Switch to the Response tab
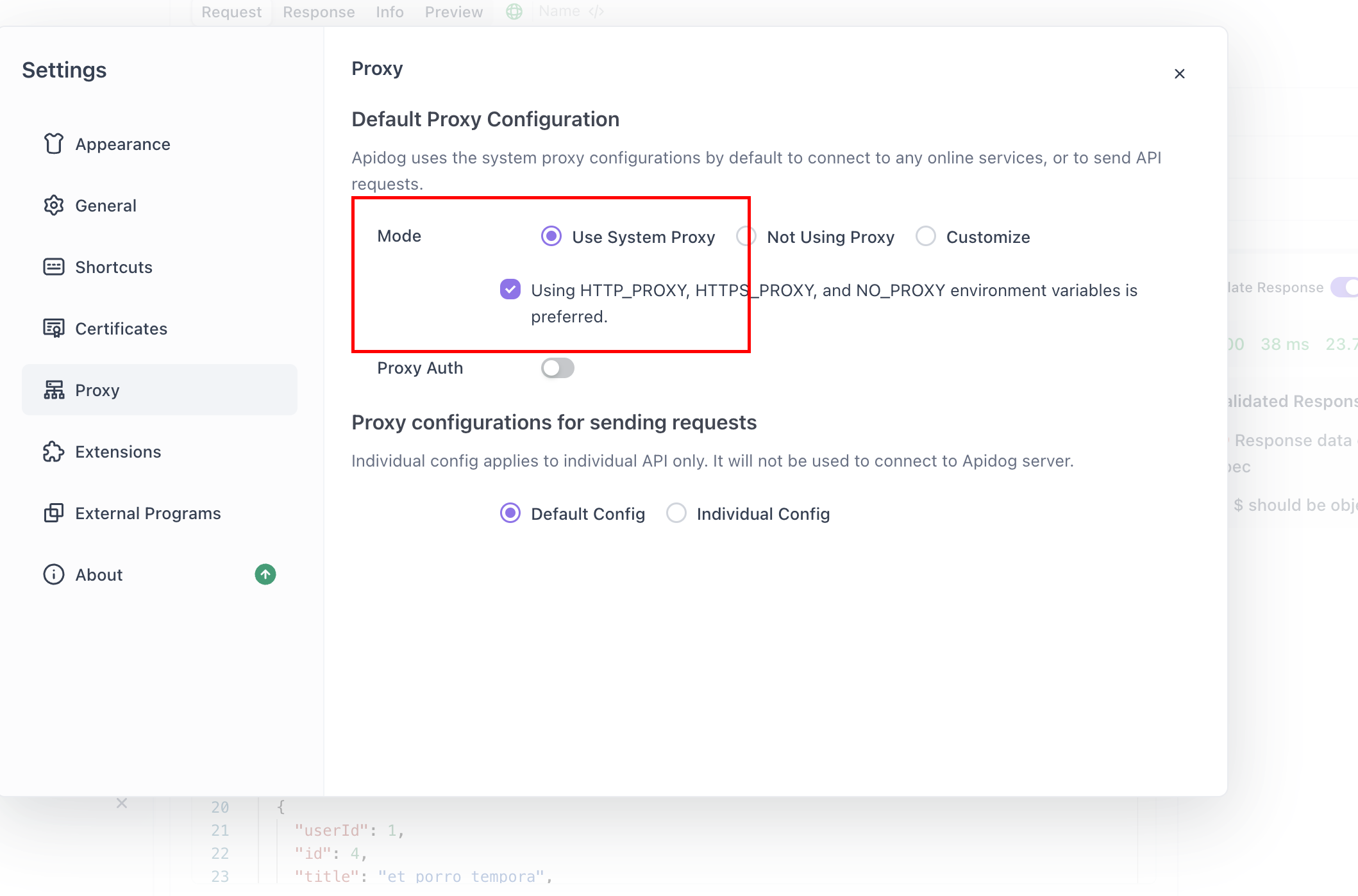Image resolution: width=1358 pixels, height=896 pixels. coord(319,12)
